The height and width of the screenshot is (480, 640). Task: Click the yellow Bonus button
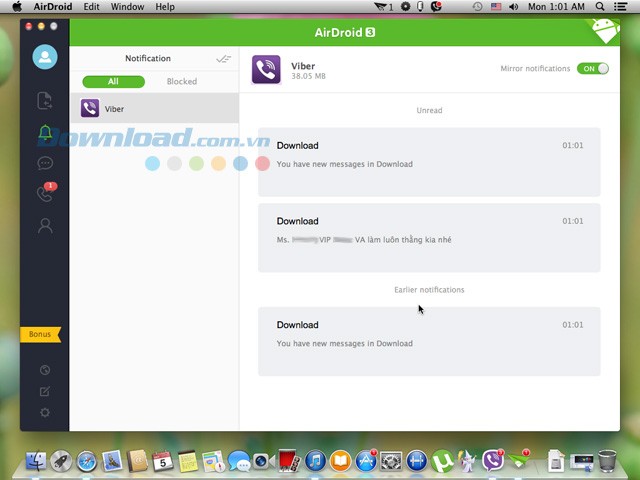click(x=40, y=334)
